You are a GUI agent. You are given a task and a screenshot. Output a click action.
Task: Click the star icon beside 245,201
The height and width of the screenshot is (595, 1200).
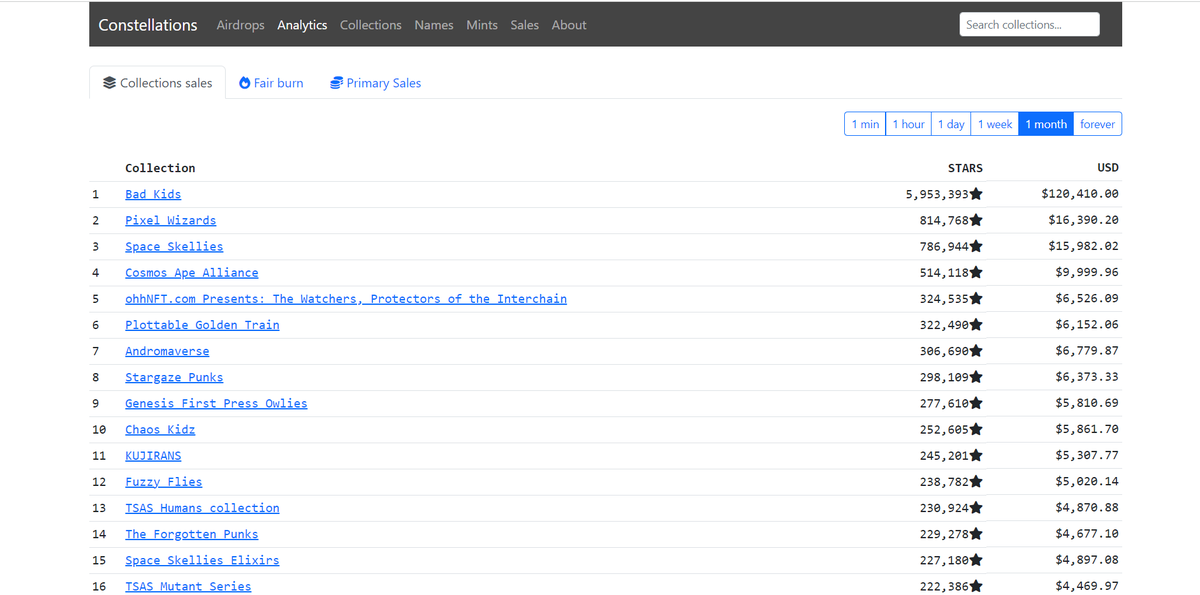coord(976,455)
